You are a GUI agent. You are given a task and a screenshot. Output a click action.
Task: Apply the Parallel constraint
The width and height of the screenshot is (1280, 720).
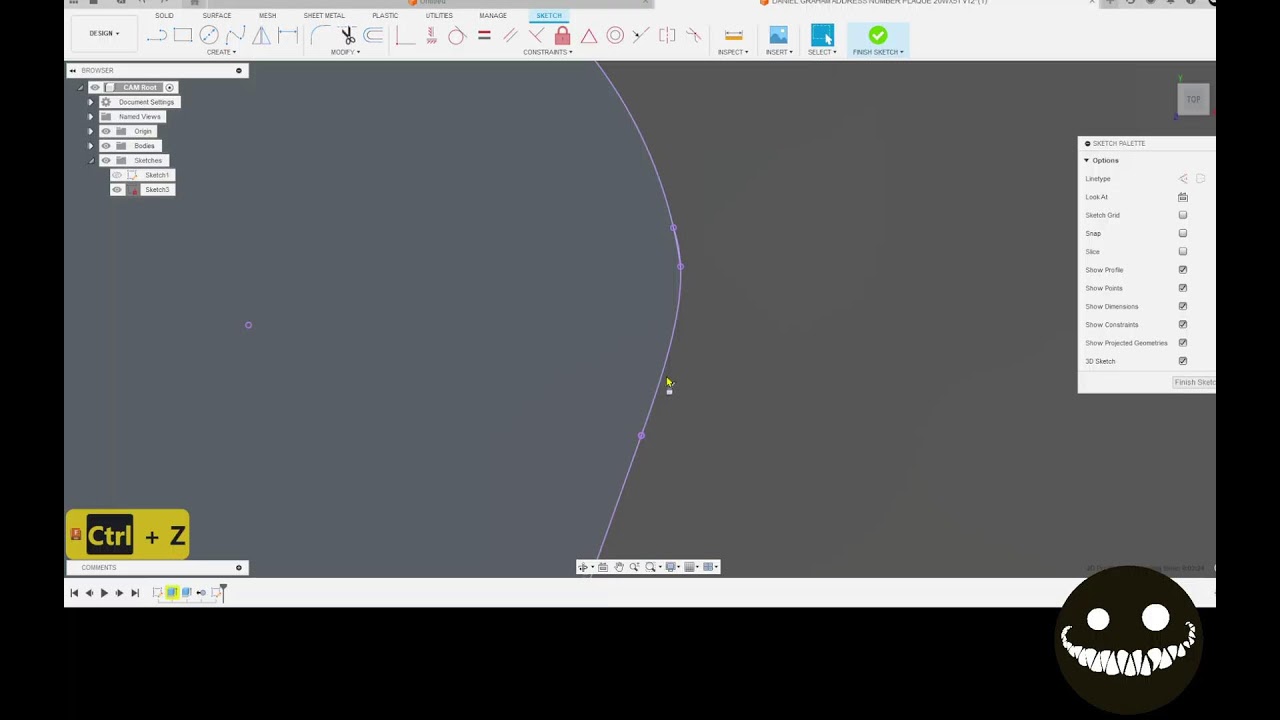coord(510,36)
